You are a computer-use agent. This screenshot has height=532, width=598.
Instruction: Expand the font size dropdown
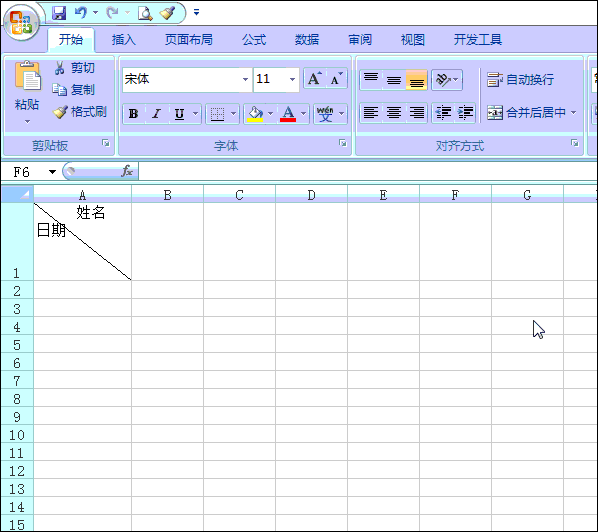click(x=293, y=79)
